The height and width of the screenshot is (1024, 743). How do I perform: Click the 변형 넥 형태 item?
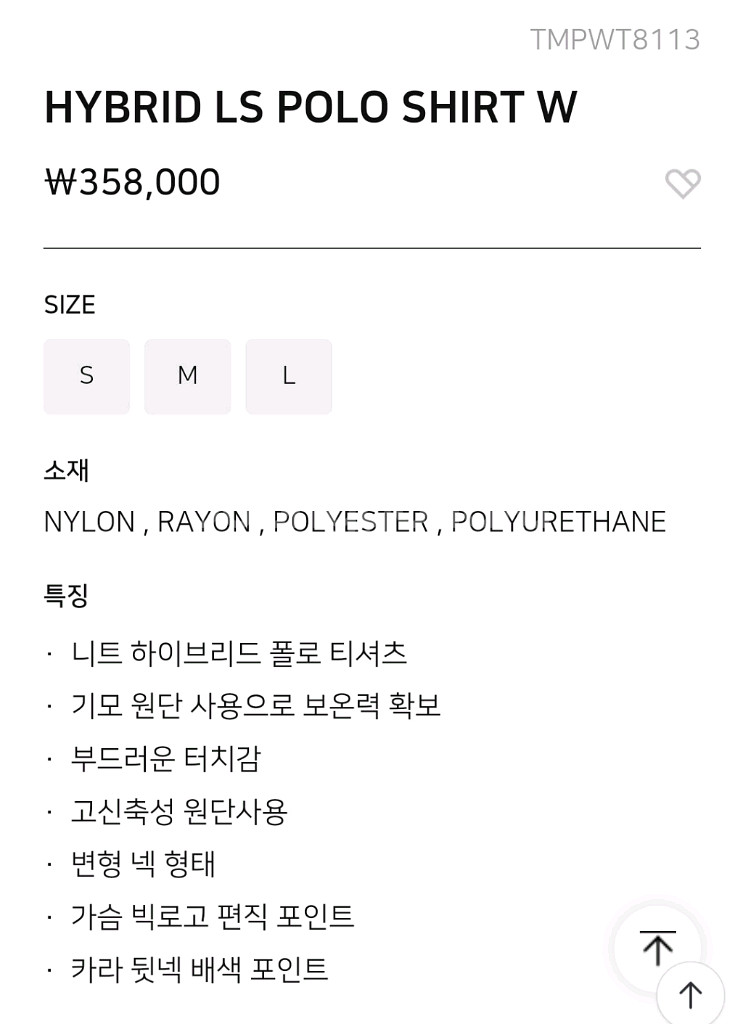point(143,863)
